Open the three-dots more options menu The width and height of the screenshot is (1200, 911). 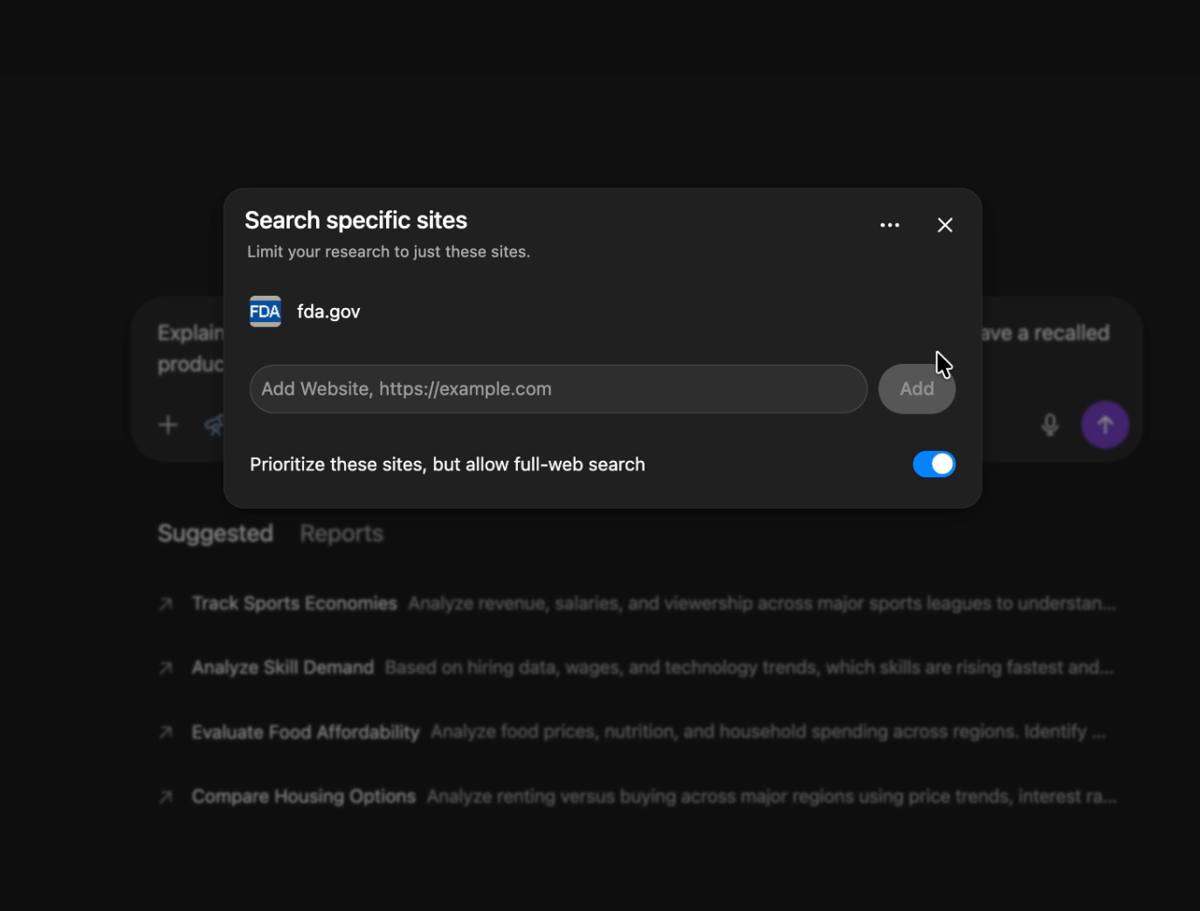[889, 225]
